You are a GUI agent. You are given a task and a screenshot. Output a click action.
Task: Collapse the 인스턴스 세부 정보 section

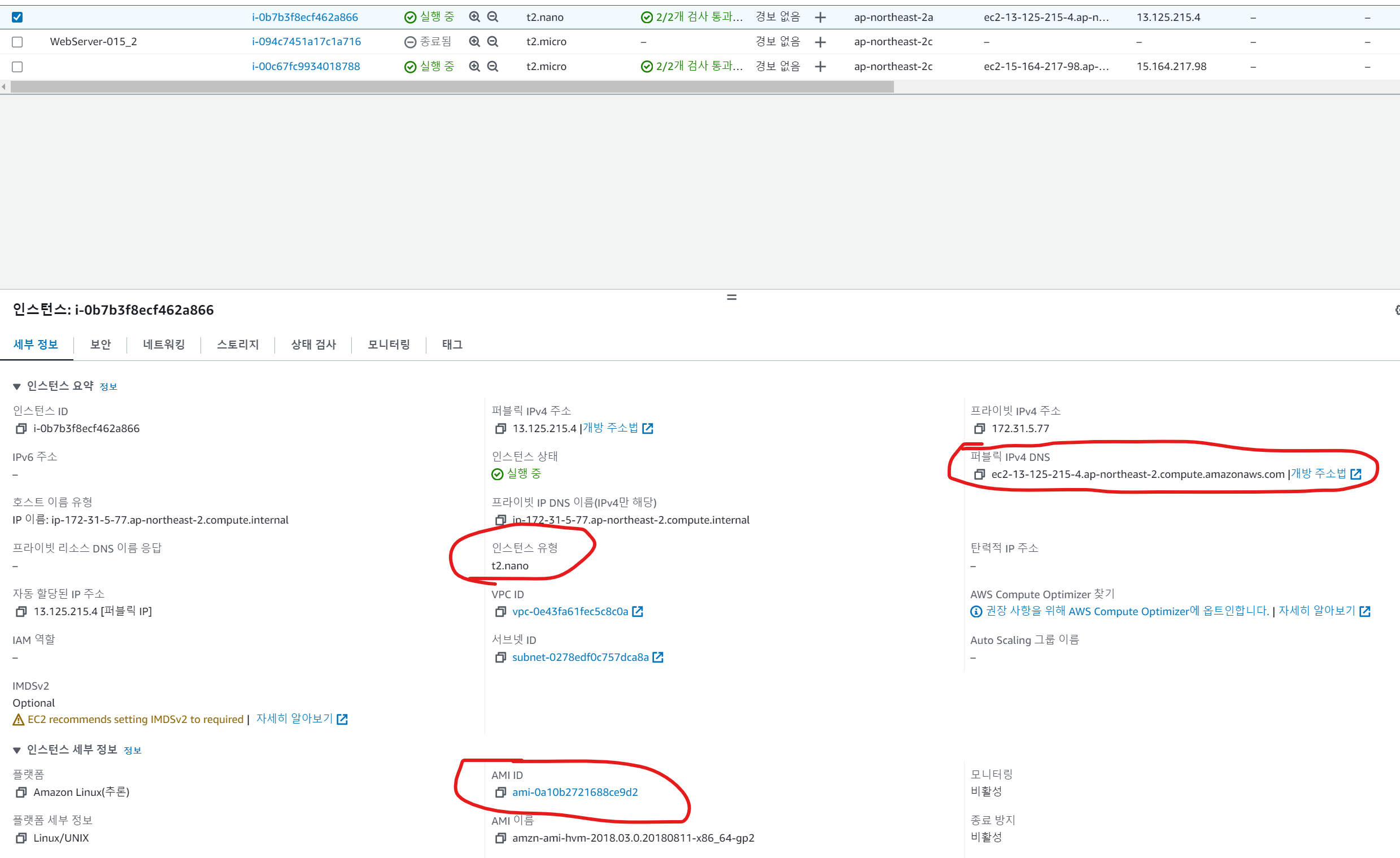[16, 750]
